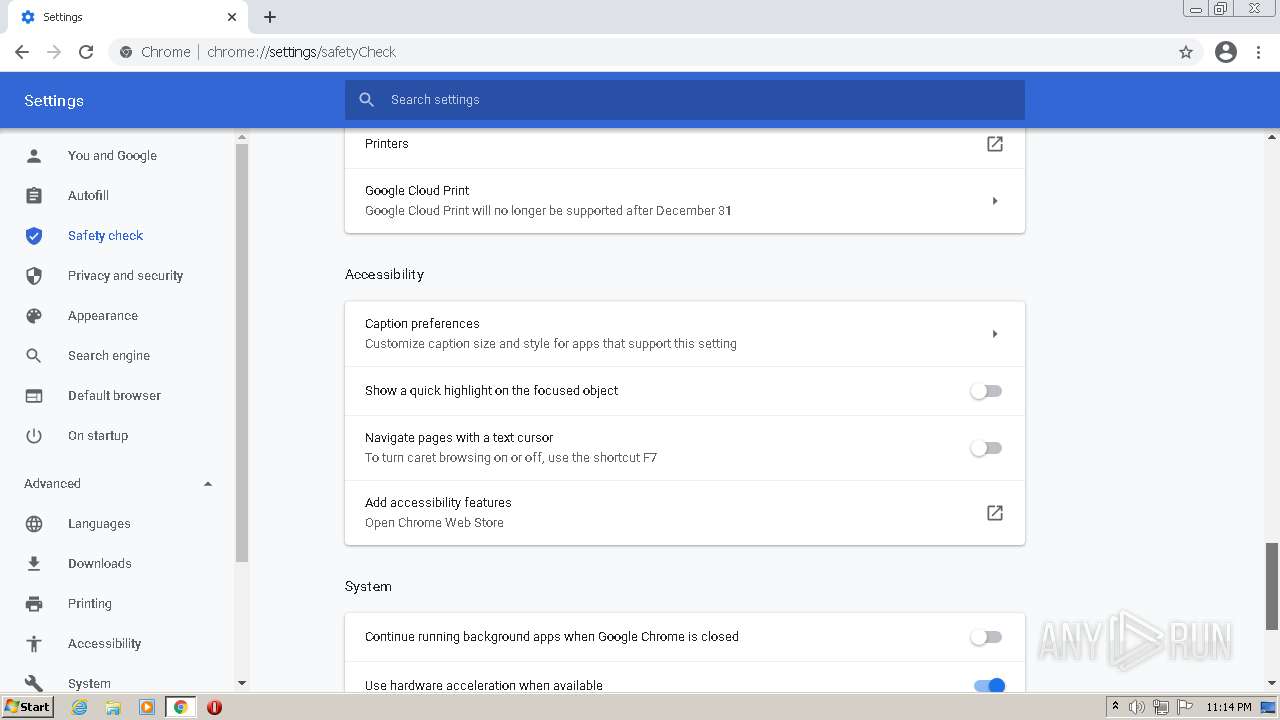Open Autofill settings section

click(88, 196)
